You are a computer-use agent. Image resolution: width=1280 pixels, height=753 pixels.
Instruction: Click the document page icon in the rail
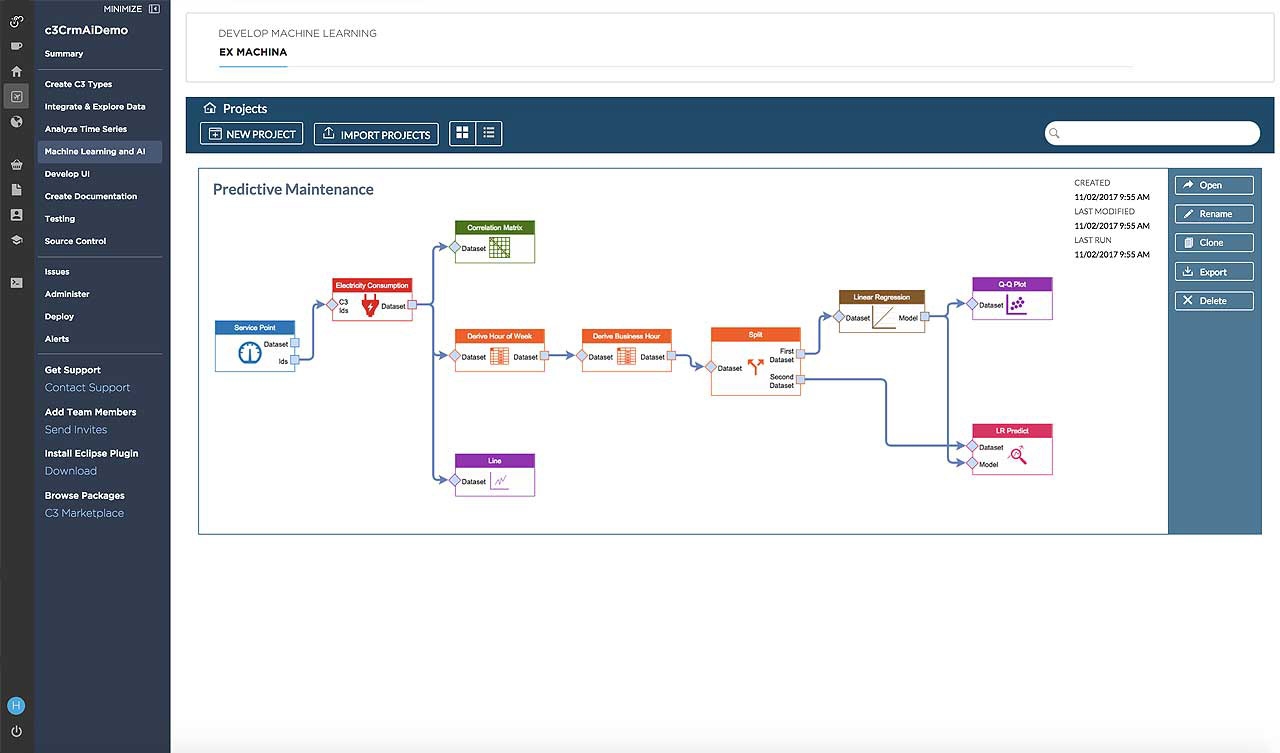coord(16,189)
